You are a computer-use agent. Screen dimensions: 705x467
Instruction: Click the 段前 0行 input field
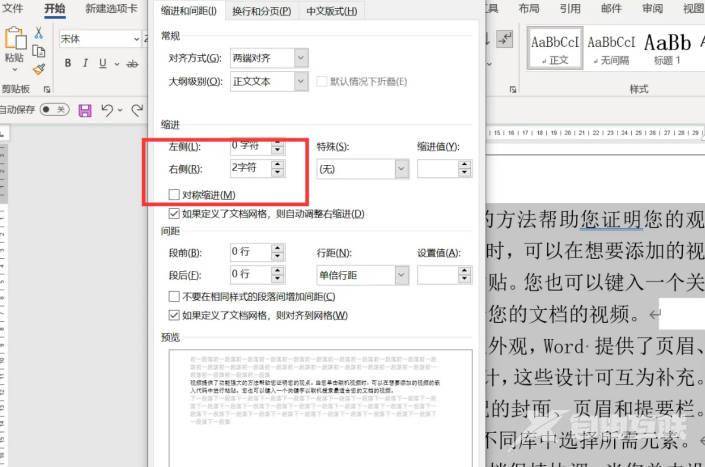click(251, 252)
